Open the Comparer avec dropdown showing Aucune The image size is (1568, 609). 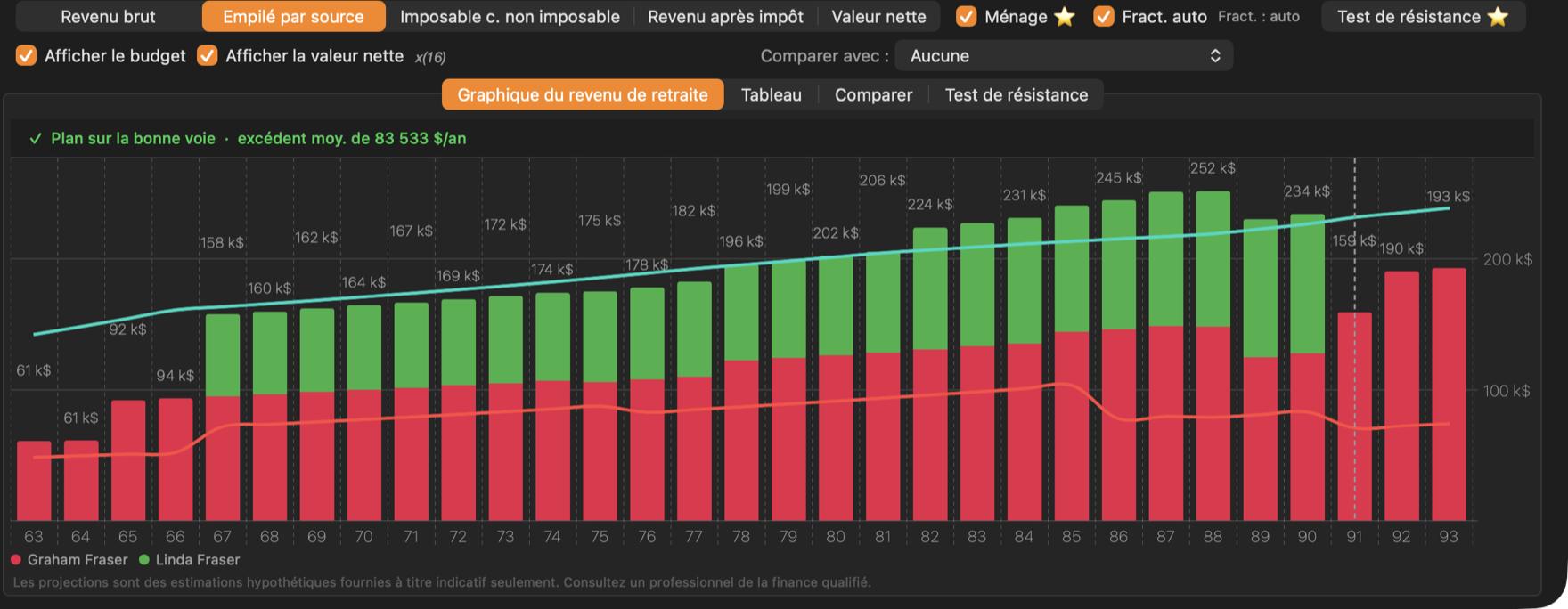(1064, 55)
